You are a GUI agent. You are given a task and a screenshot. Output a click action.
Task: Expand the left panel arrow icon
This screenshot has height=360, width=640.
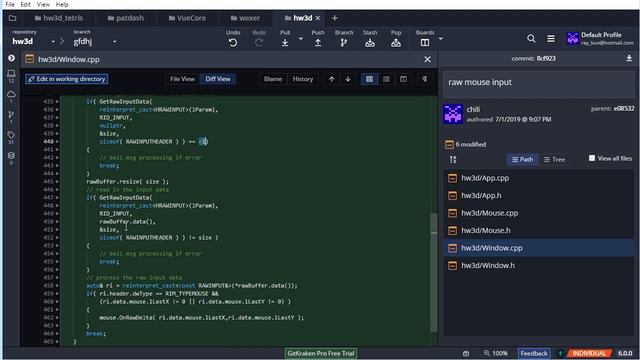tap(11, 58)
